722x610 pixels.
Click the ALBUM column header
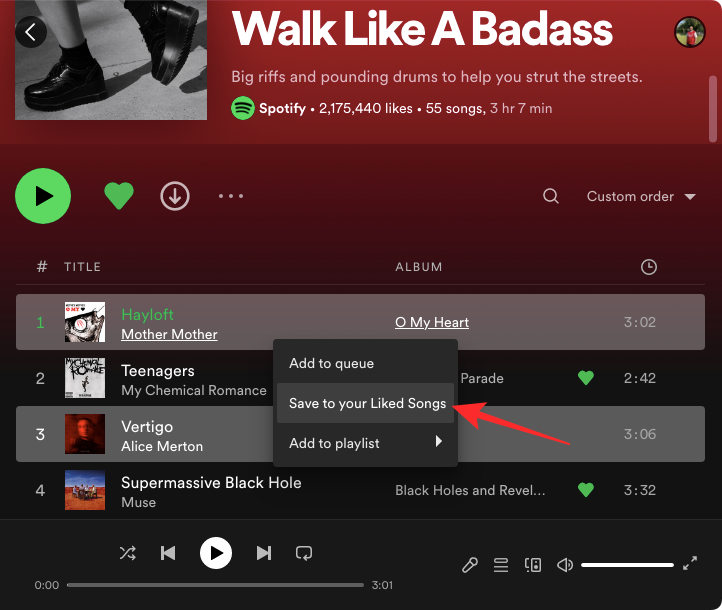click(419, 267)
